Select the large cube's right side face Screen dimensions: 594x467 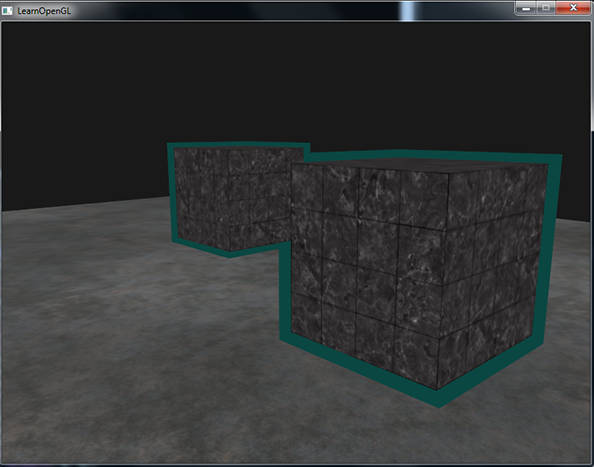click(x=492, y=273)
